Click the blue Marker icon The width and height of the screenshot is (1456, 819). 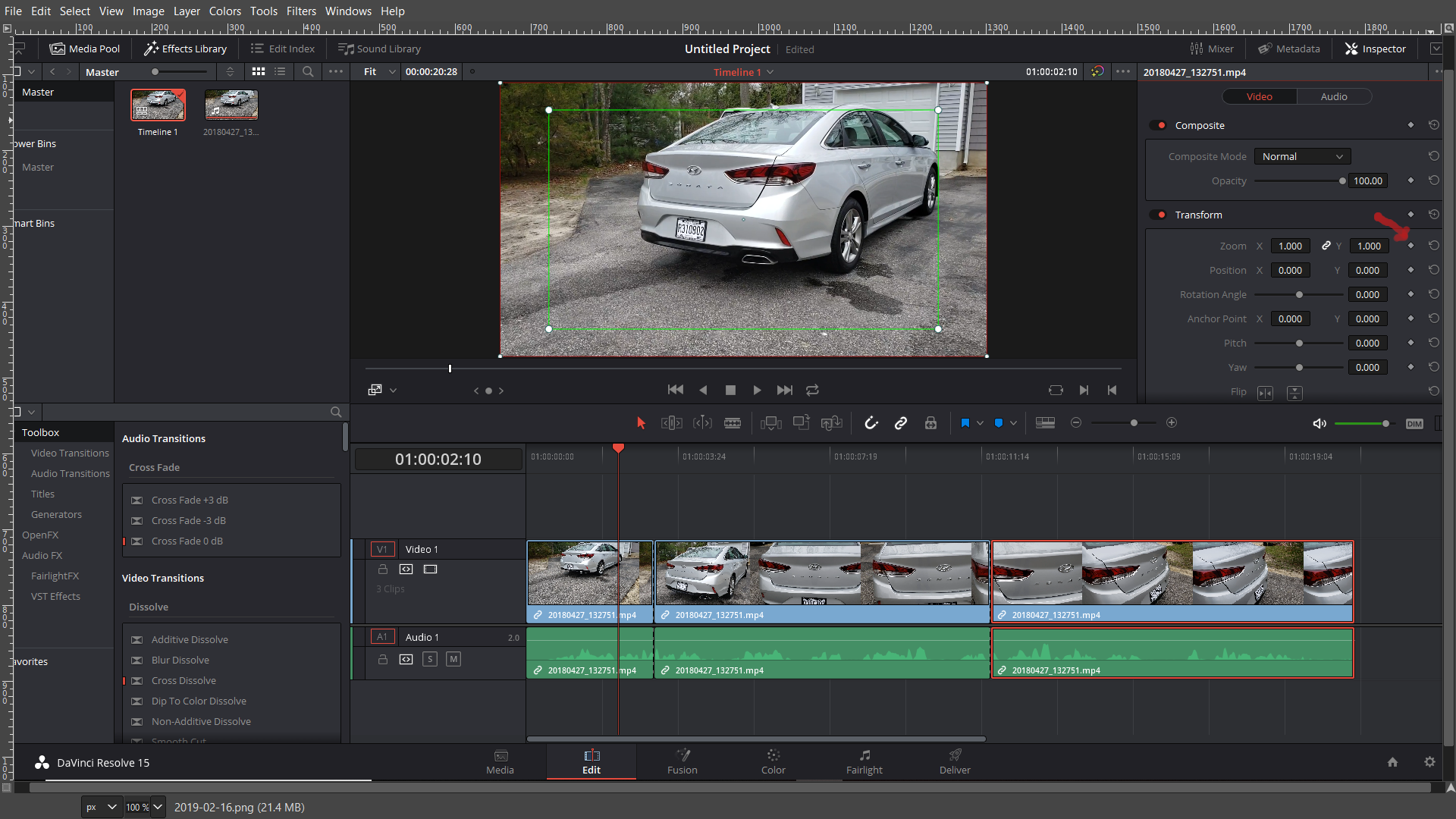[999, 423]
